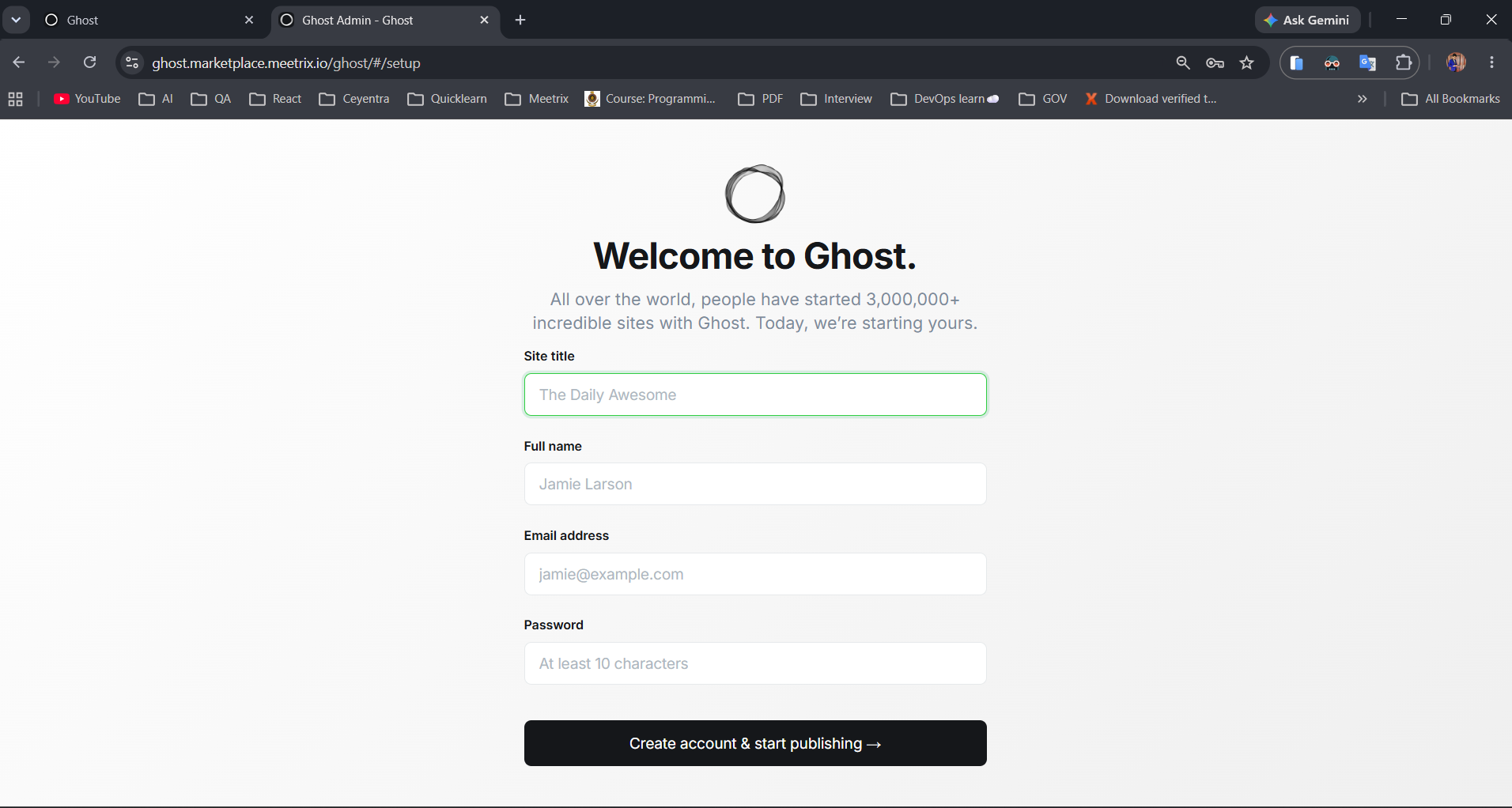Show hidden bookmarks with the chevron
This screenshot has width=1512, height=808.
click(1363, 99)
